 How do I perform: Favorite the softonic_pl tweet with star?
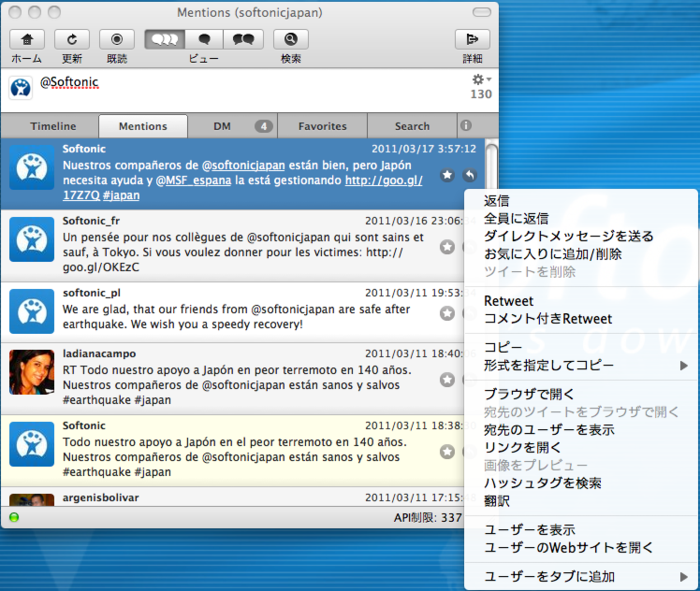click(x=447, y=313)
